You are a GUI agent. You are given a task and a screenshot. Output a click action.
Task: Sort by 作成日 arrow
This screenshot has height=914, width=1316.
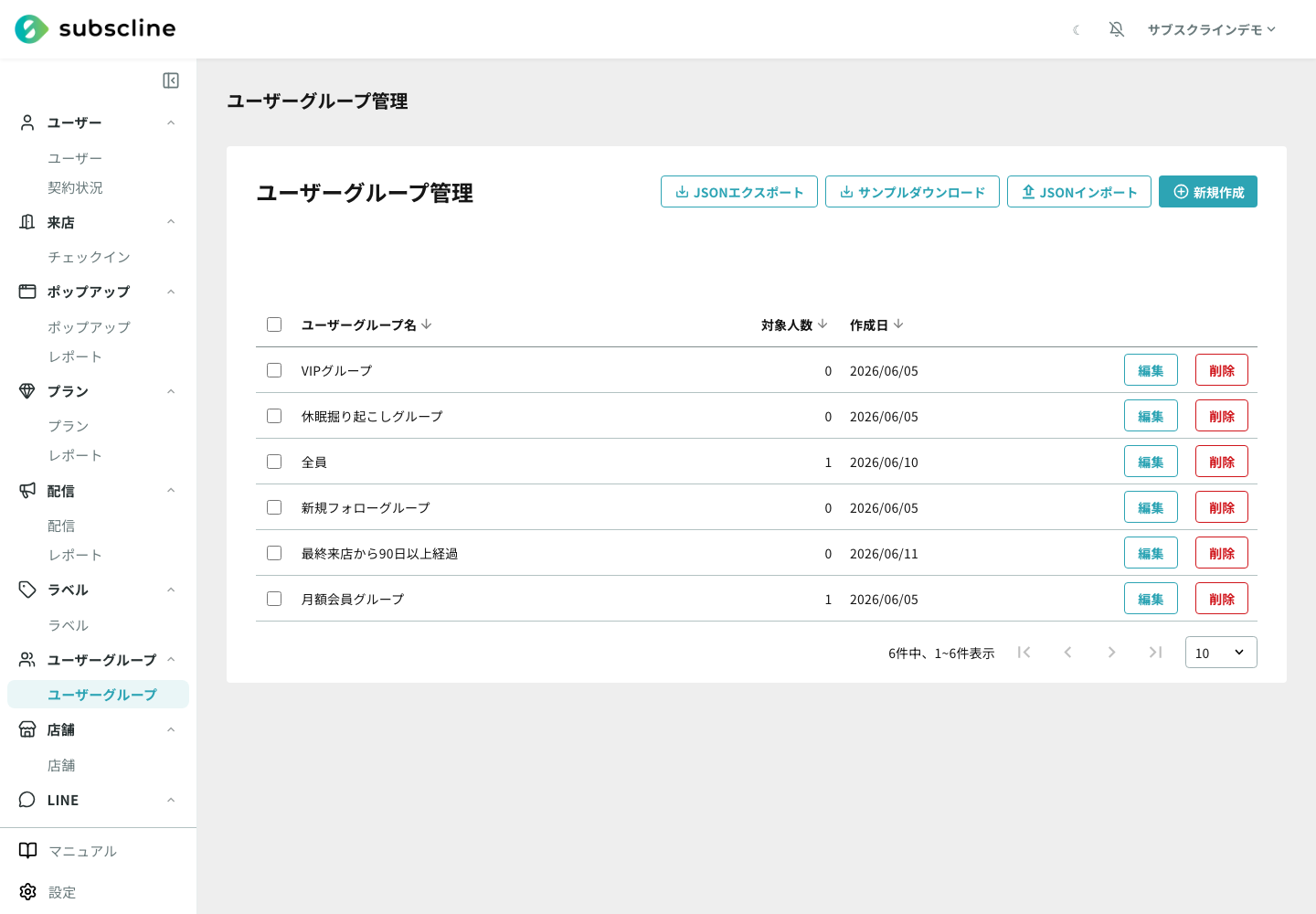pyautogui.click(x=898, y=324)
